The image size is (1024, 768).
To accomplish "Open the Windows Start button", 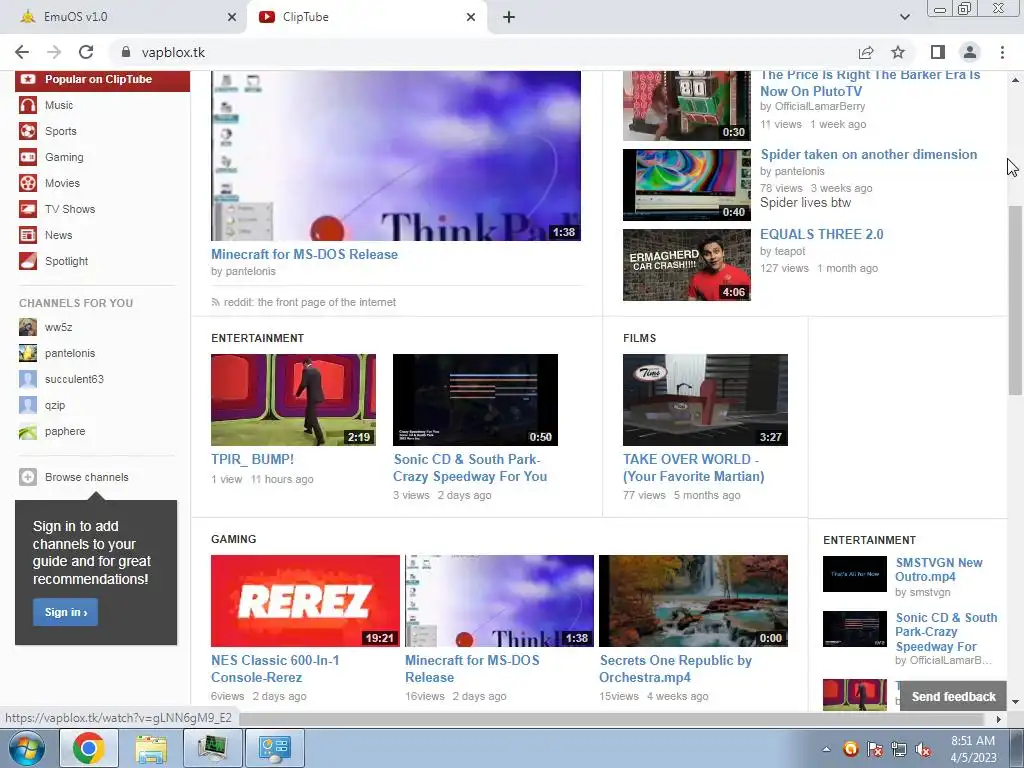I will click(27, 748).
